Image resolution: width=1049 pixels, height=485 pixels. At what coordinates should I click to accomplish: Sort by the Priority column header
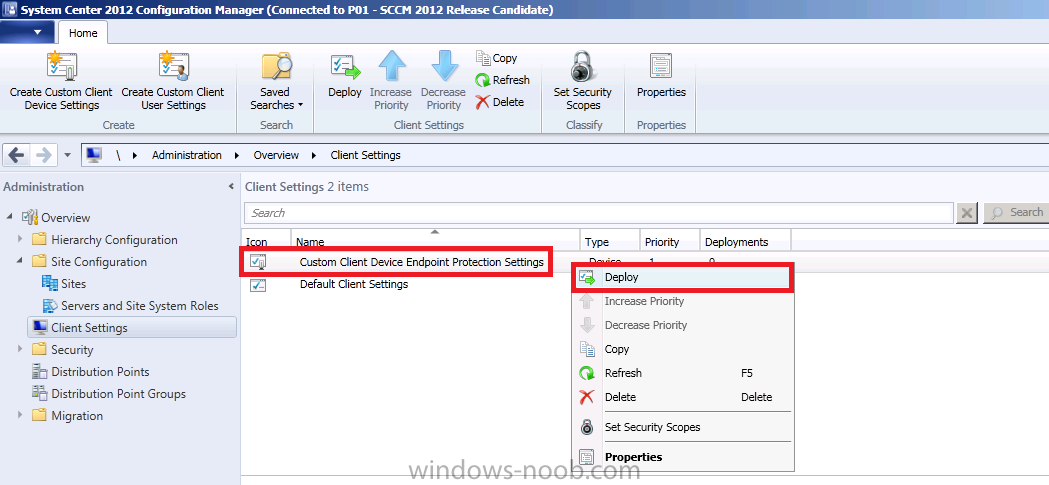[x=670, y=241]
